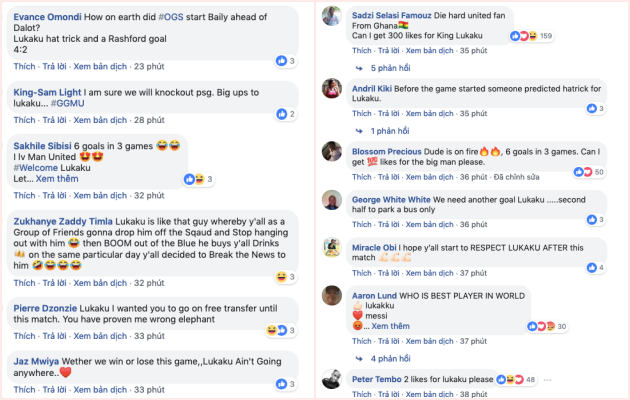Click reaction icons on Evance Omondi's comment
Viewport: 630px width, 400px height.
(x=281, y=60)
